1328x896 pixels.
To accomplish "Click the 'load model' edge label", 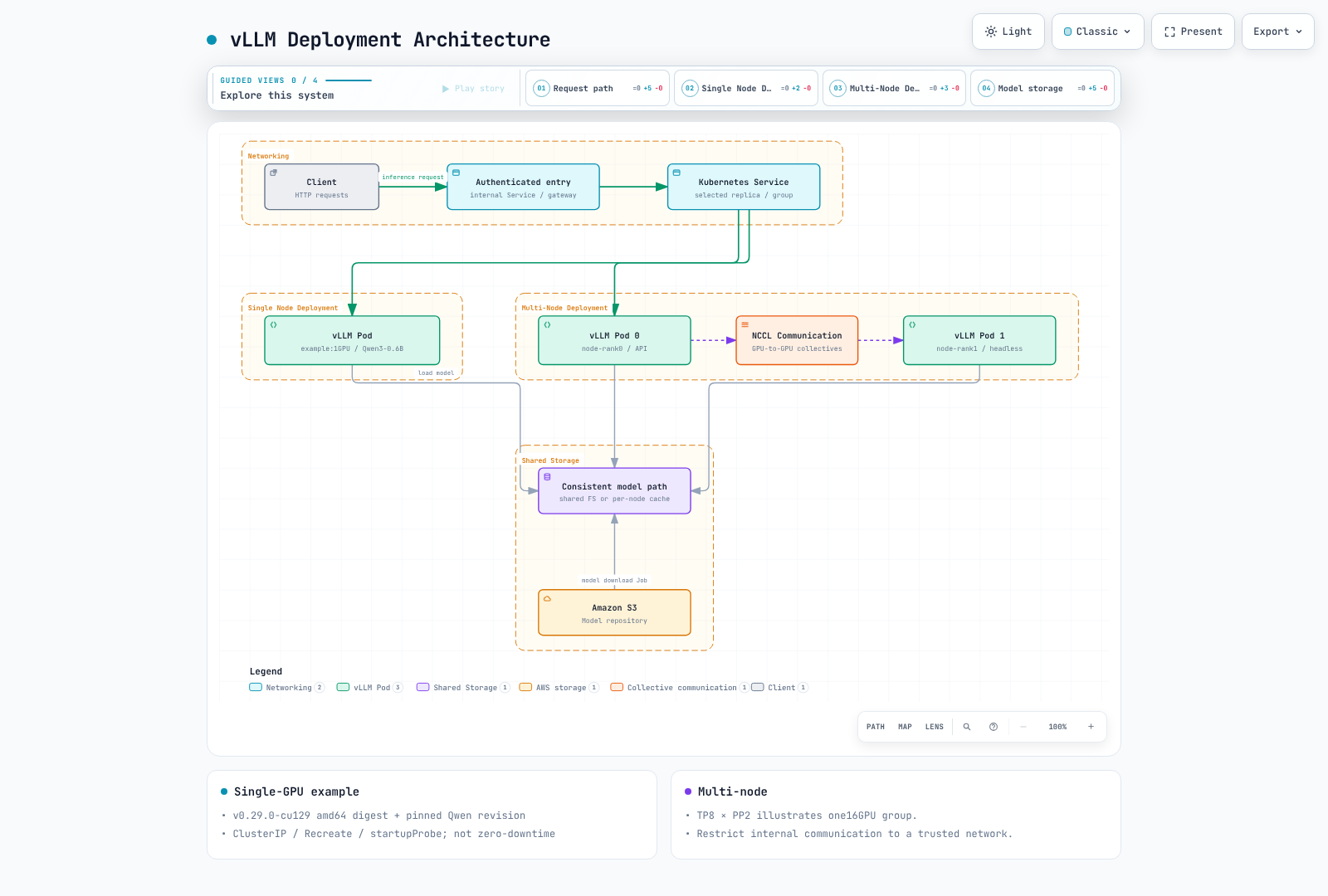I will click(x=436, y=373).
